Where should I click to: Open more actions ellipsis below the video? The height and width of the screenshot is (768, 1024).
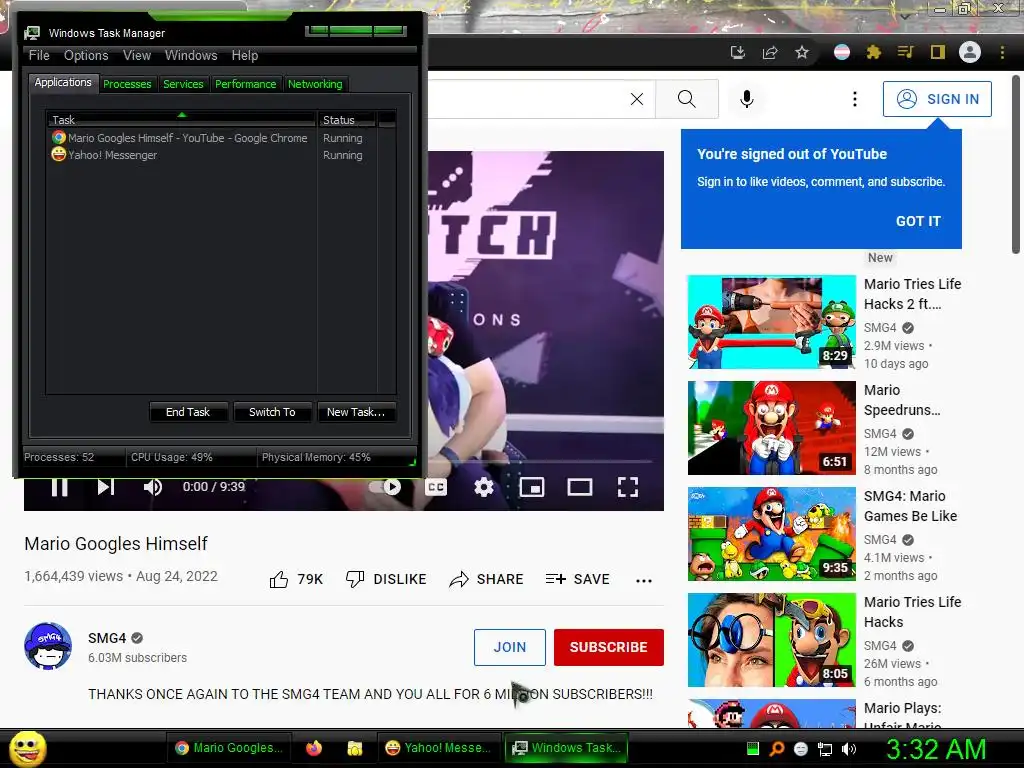644,581
